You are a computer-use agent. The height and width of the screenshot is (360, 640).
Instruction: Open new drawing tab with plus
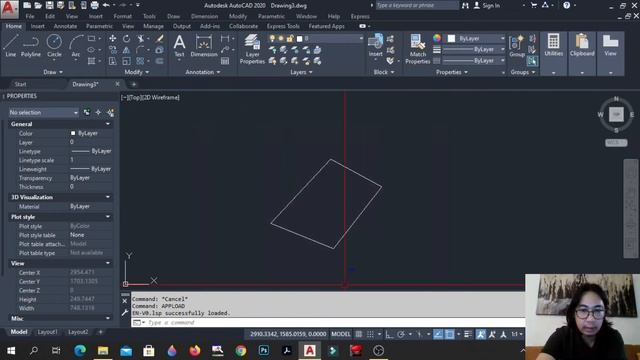point(133,84)
